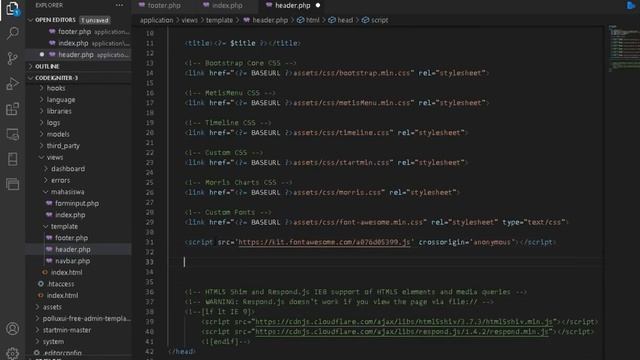This screenshot has width=640, height=360.
Task: Click the template breadcrumb segment
Action: (x=219, y=20)
